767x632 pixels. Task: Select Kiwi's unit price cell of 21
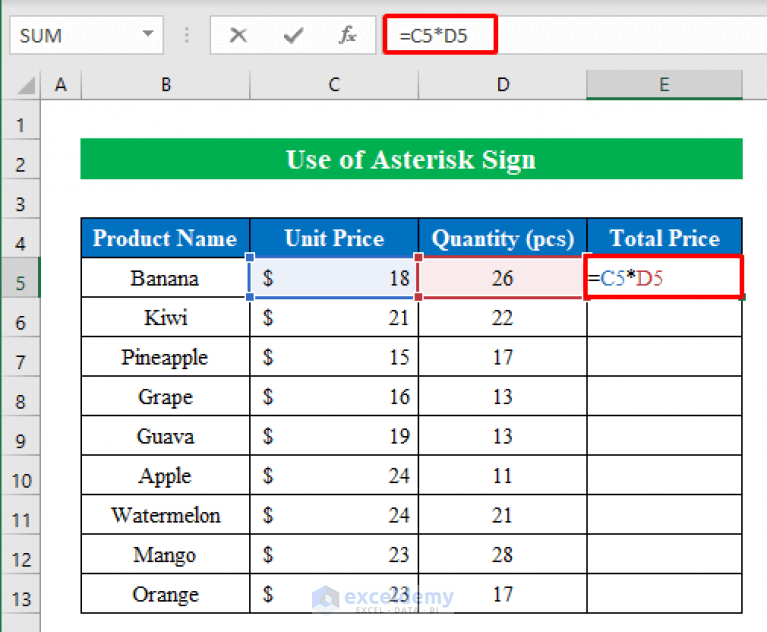334,317
